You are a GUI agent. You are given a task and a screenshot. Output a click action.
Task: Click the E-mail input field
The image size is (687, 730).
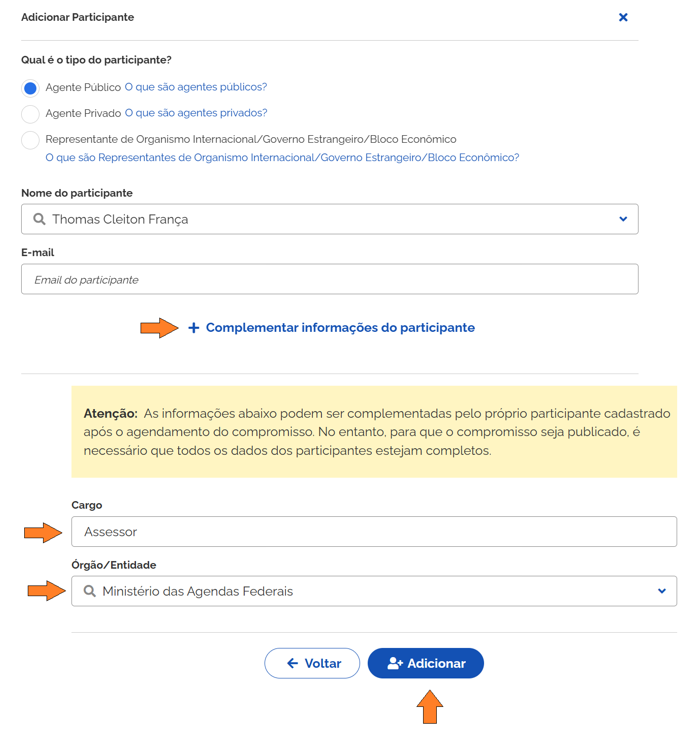pyautogui.click(x=329, y=279)
